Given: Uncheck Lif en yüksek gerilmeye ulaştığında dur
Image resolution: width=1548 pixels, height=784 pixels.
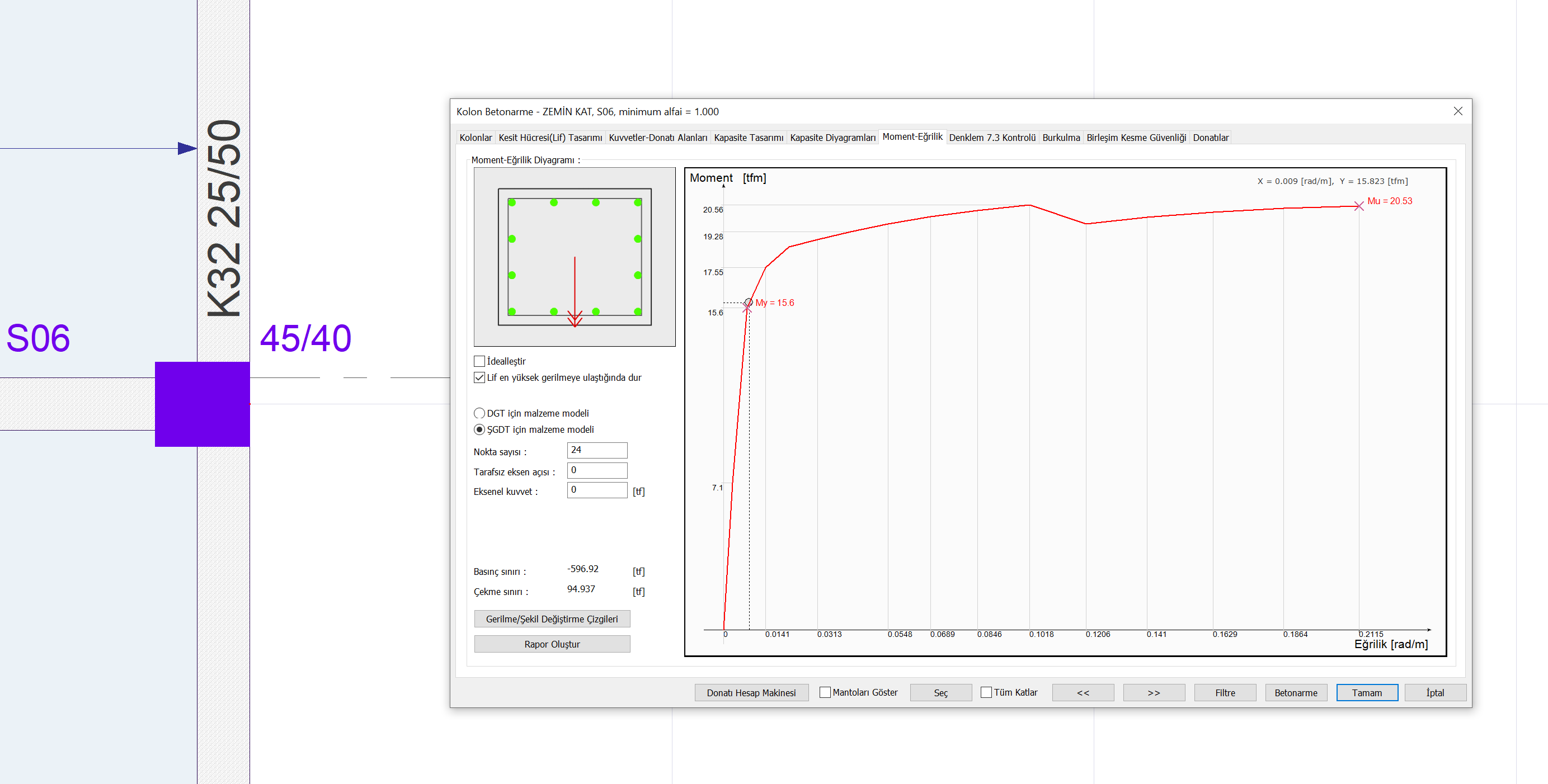Looking at the screenshot, I should [x=479, y=377].
